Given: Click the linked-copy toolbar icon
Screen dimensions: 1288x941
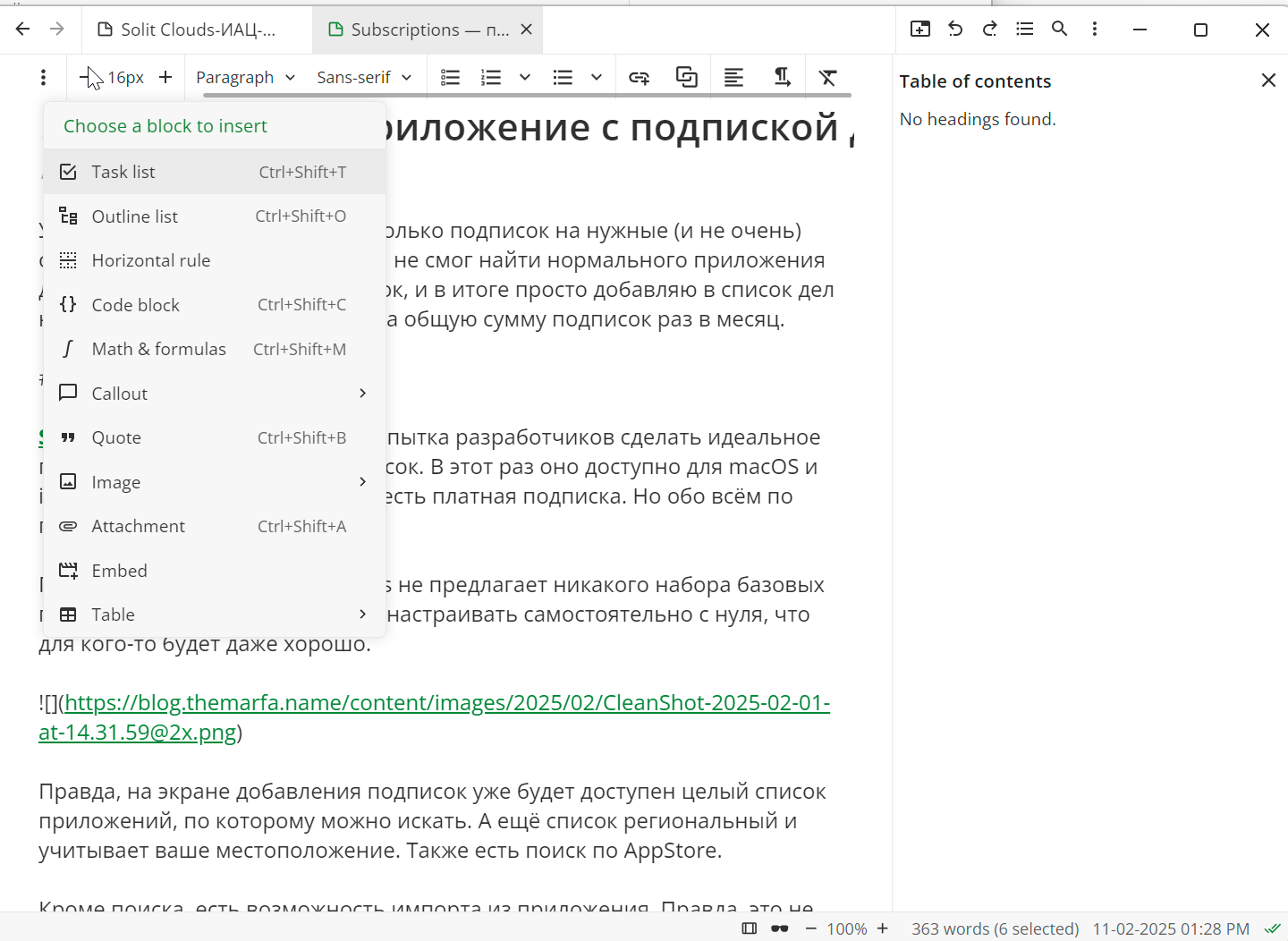Looking at the screenshot, I should tap(687, 78).
